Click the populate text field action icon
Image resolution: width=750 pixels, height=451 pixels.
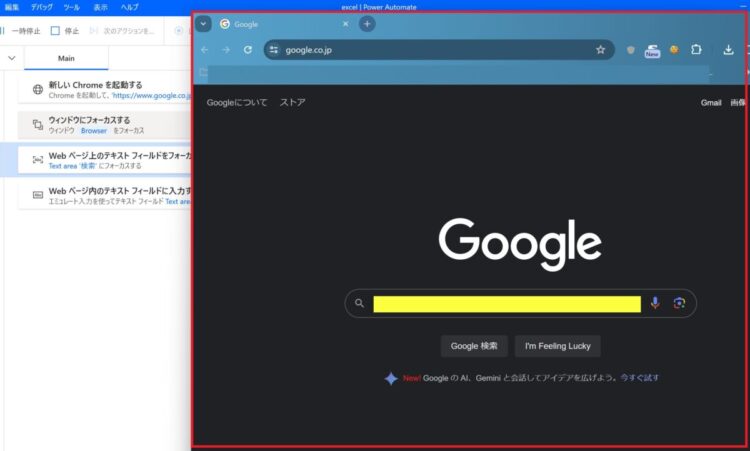click(x=38, y=195)
